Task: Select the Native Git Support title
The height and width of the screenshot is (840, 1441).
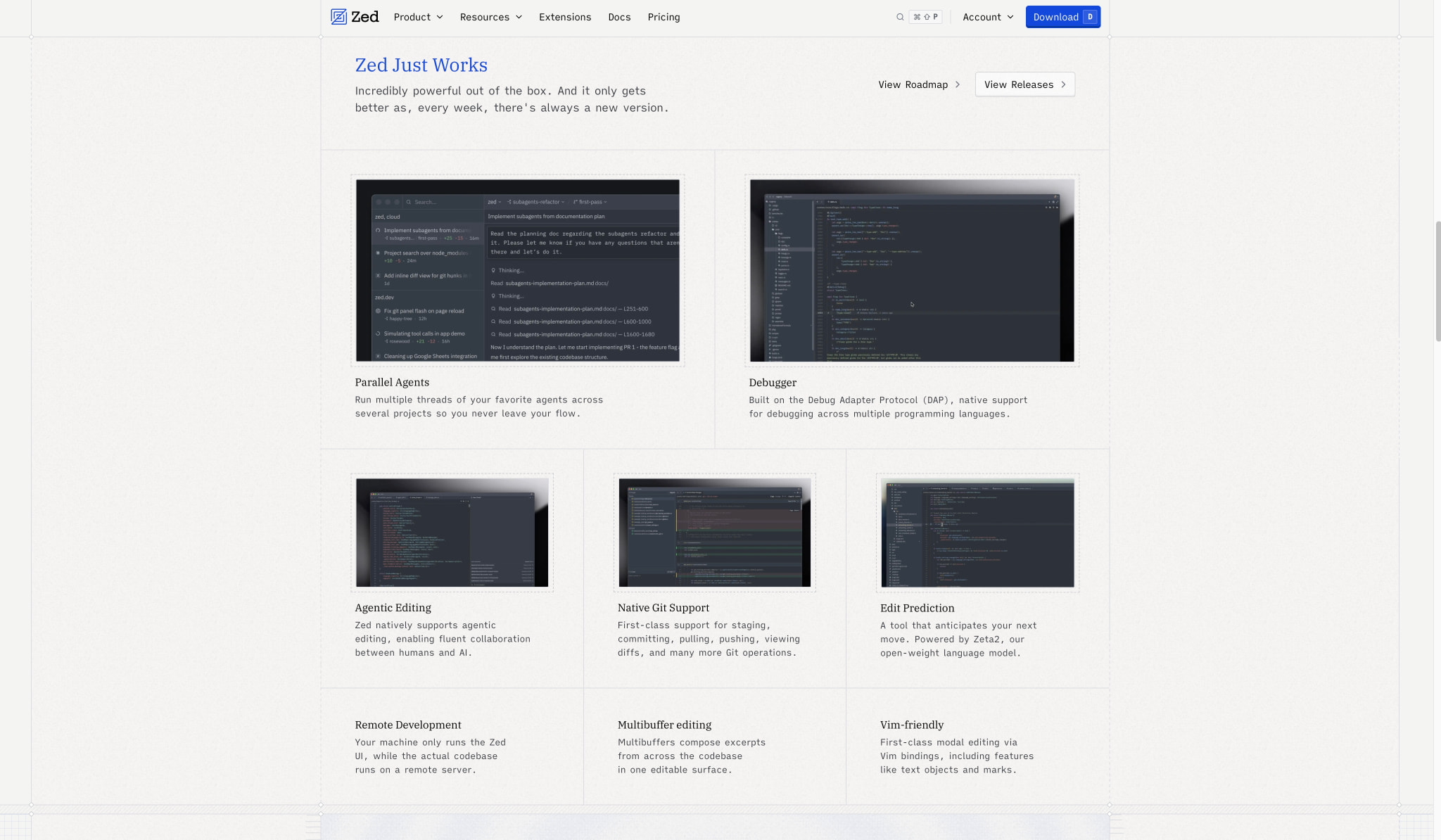Action: pos(664,607)
